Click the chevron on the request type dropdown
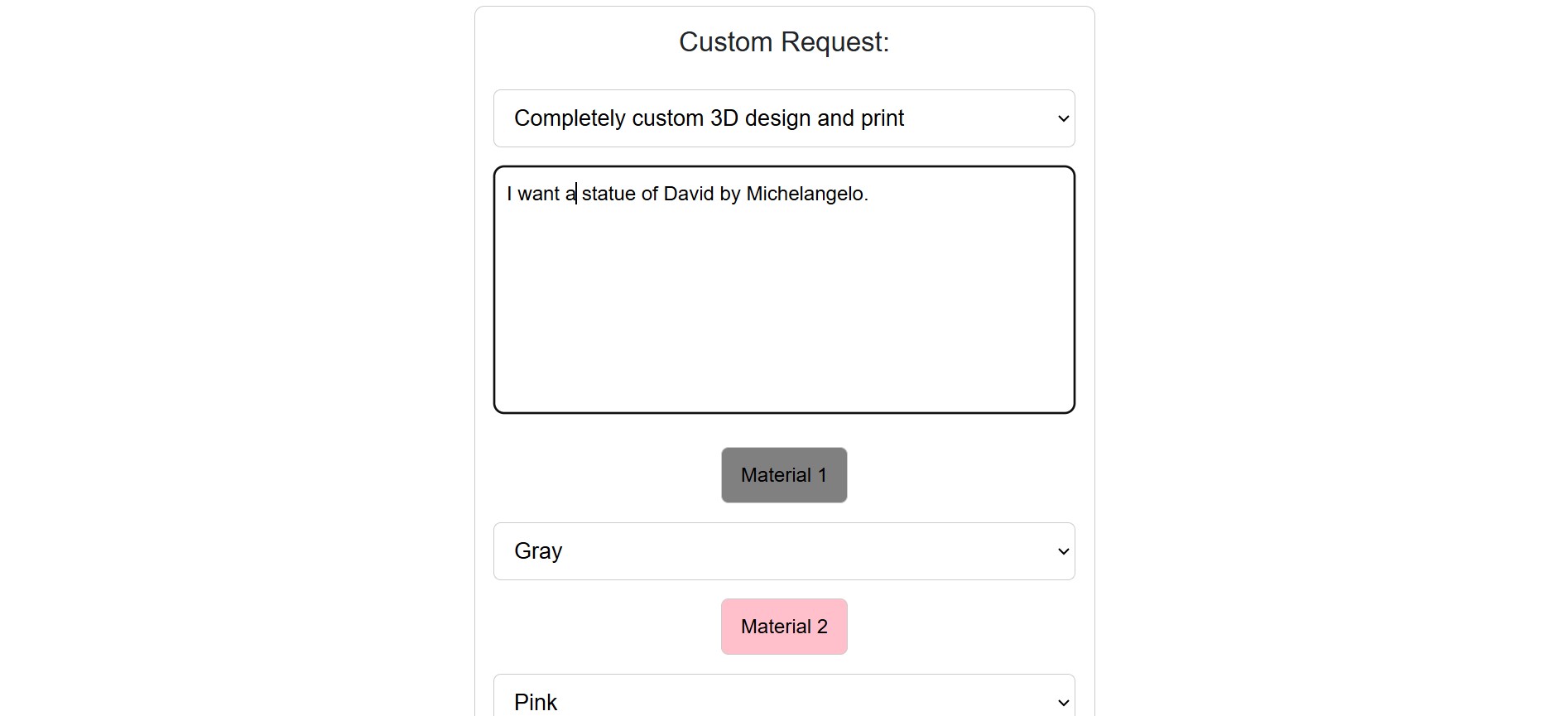 coord(1062,118)
